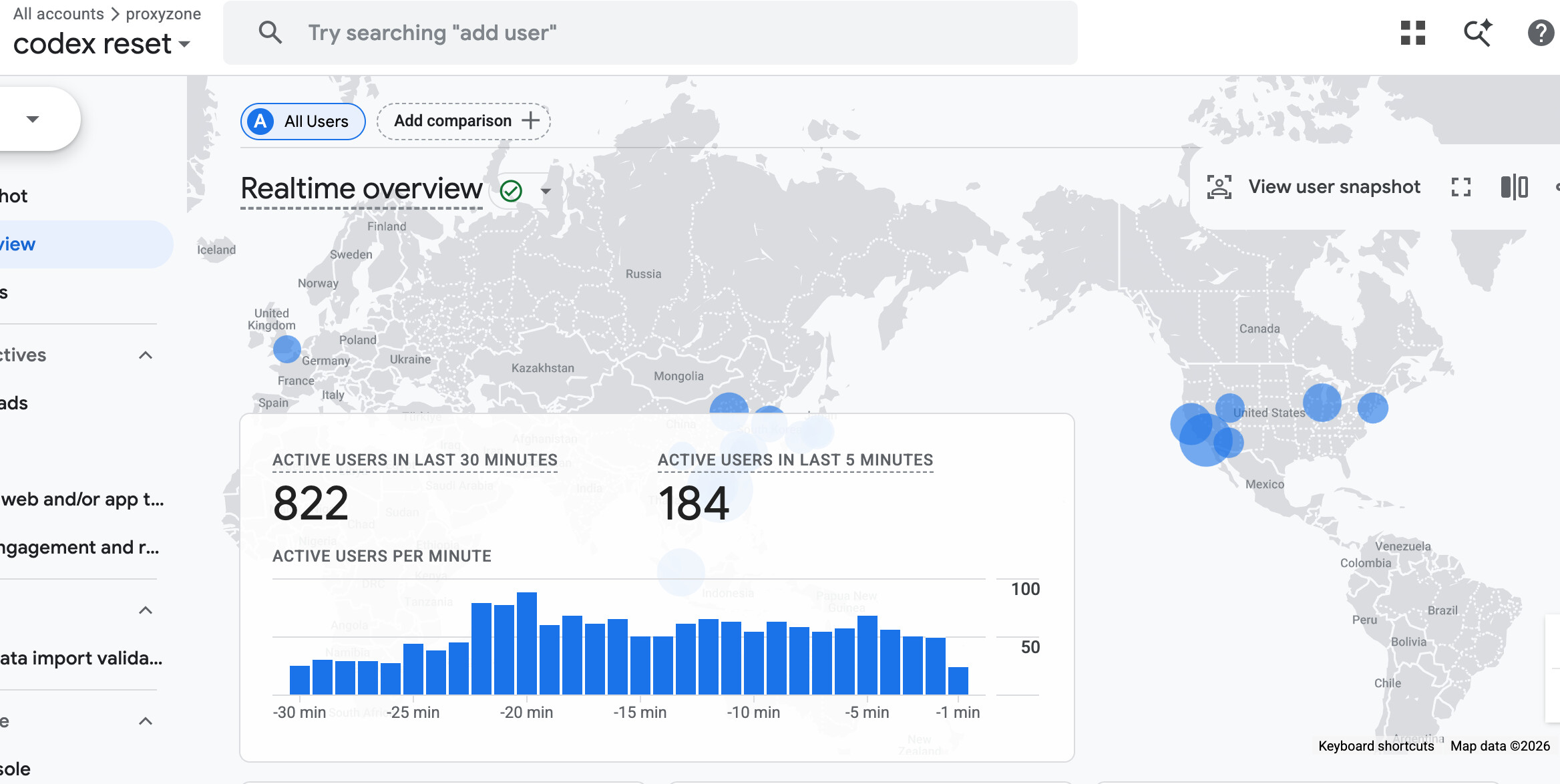
Task: Click the tallest bar in the per-minute chart
Action: click(527, 644)
